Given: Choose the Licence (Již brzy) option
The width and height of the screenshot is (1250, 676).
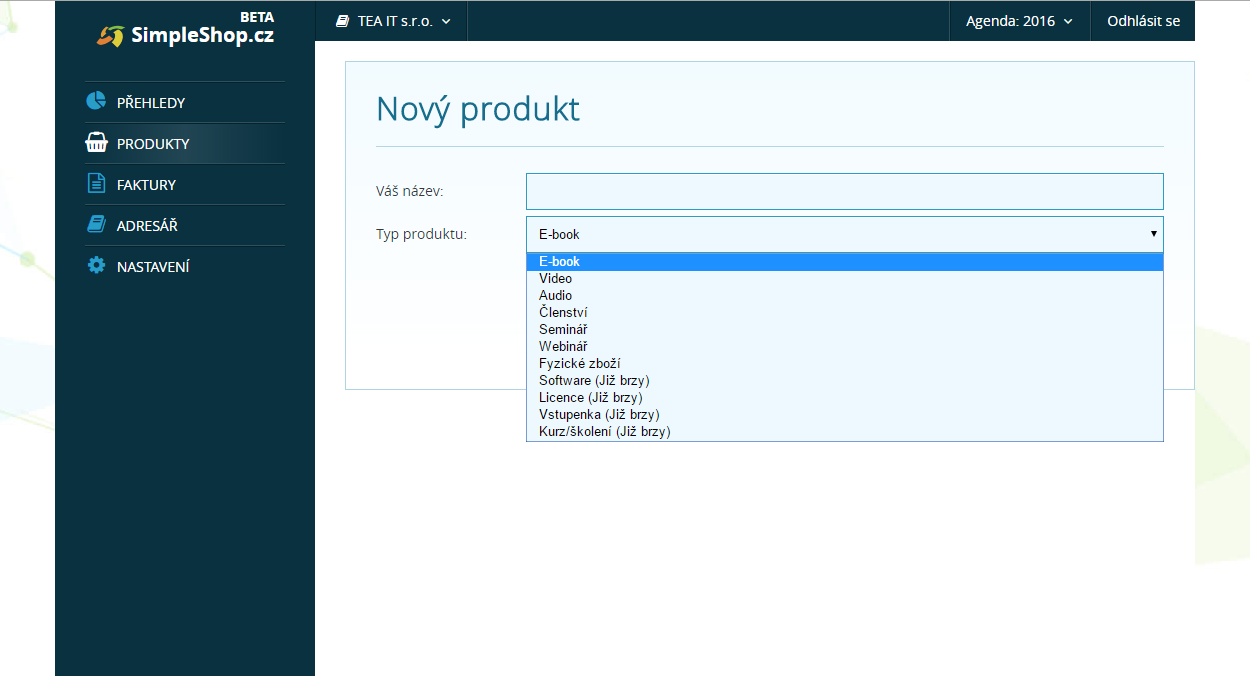Looking at the screenshot, I should coord(845,397).
